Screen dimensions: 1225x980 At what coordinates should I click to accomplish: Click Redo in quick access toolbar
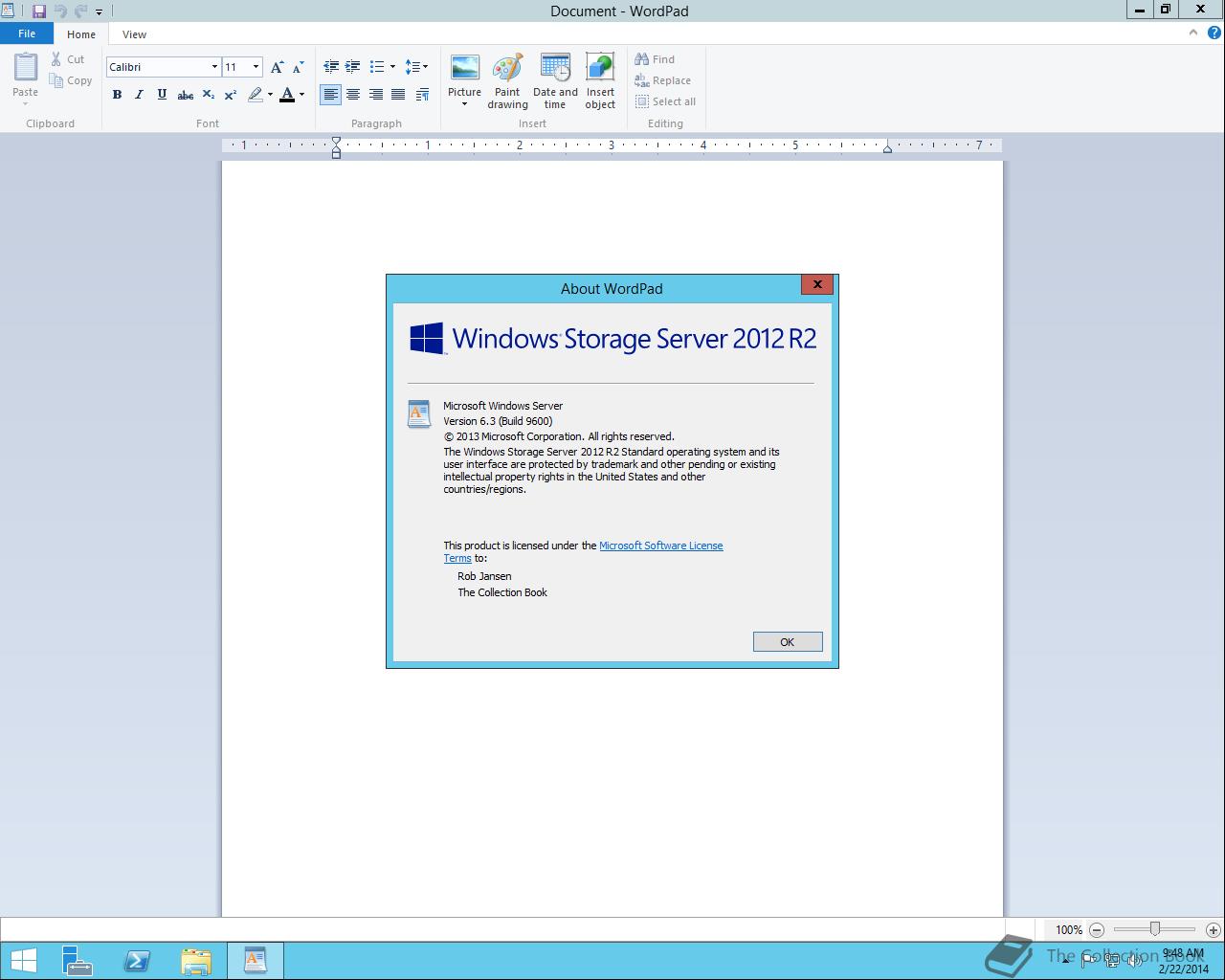pyautogui.click(x=80, y=11)
